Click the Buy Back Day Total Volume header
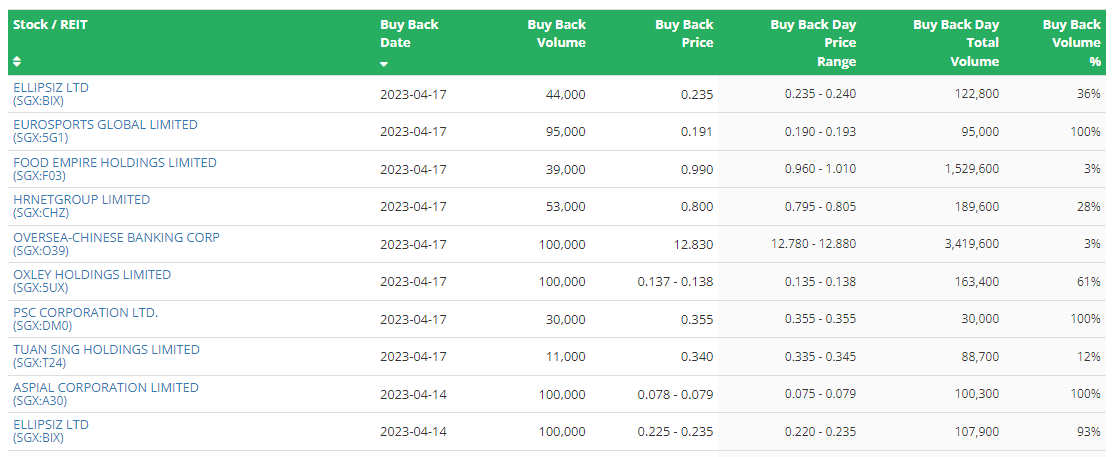This screenshot has height=457, width=1116. (x=956, y=43)
